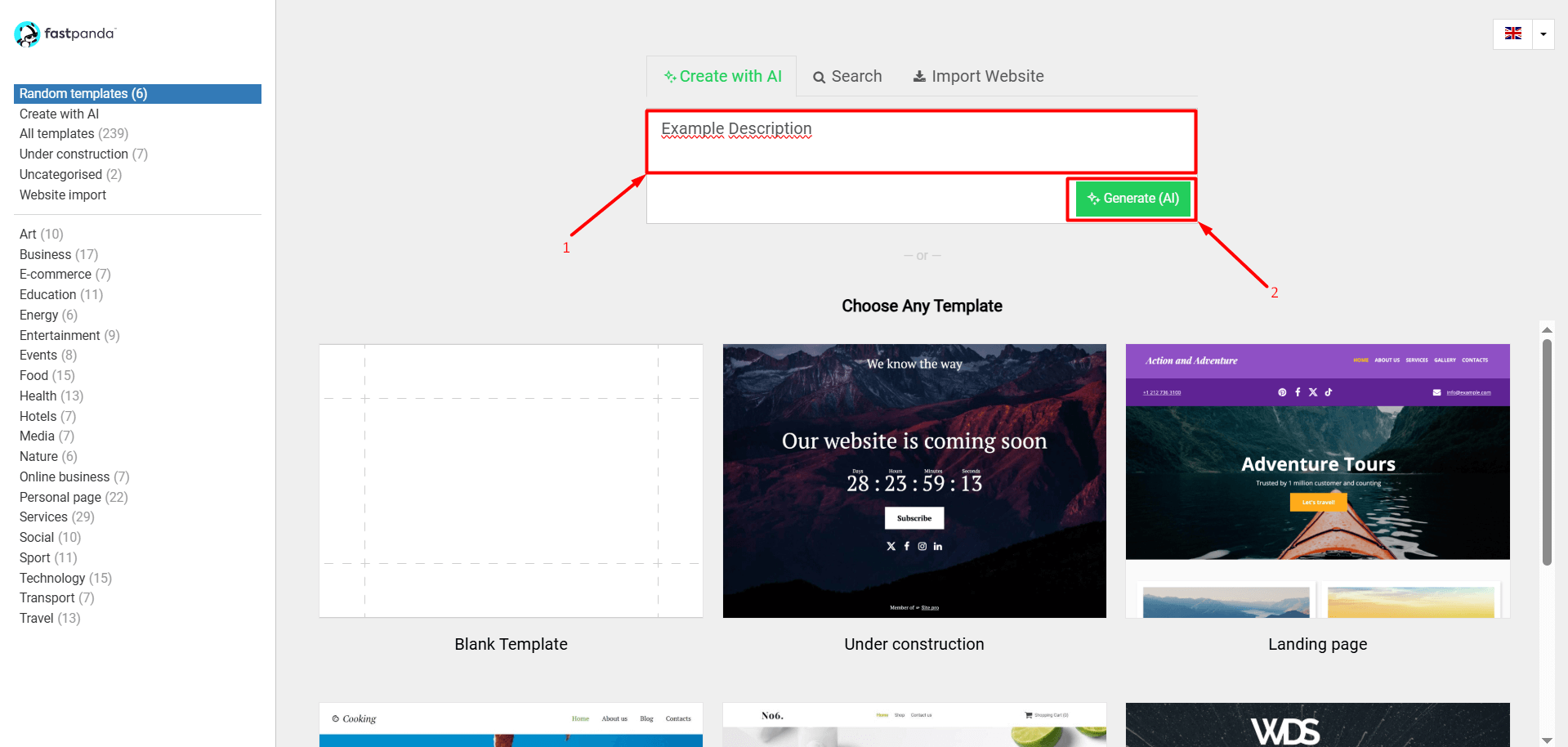Open the Search tab

[x=847, y=76]
